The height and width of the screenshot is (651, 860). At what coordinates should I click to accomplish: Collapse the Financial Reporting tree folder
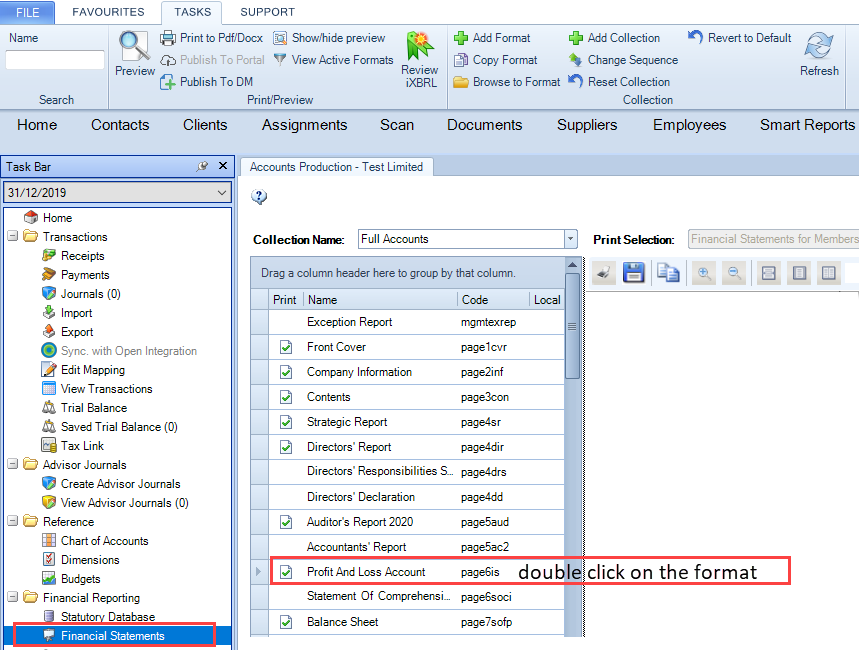[x=13, y=597]
